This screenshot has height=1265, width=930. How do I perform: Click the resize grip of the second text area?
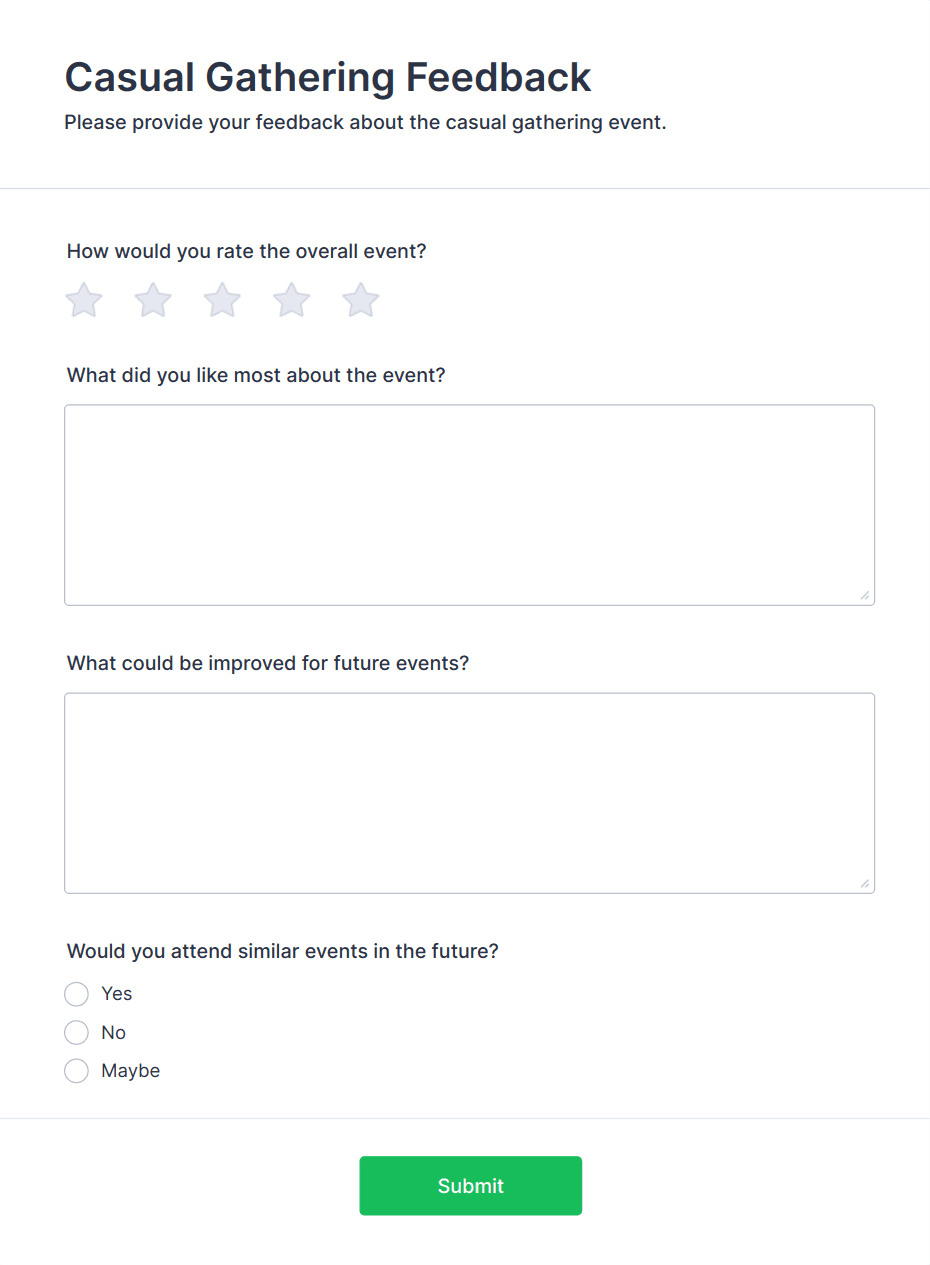866,884
